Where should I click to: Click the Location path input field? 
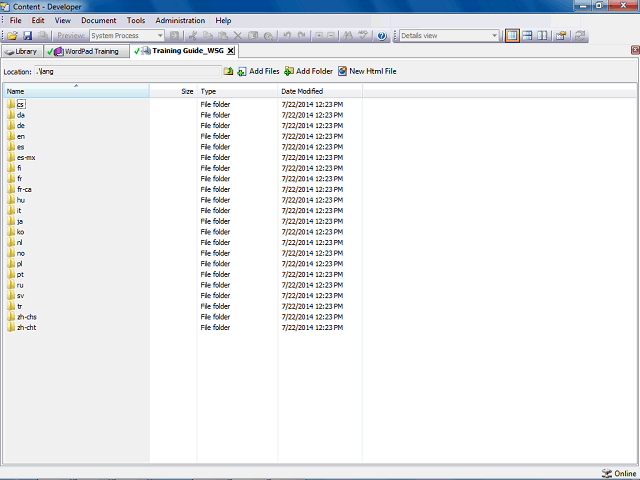click(x=127, y=72)
